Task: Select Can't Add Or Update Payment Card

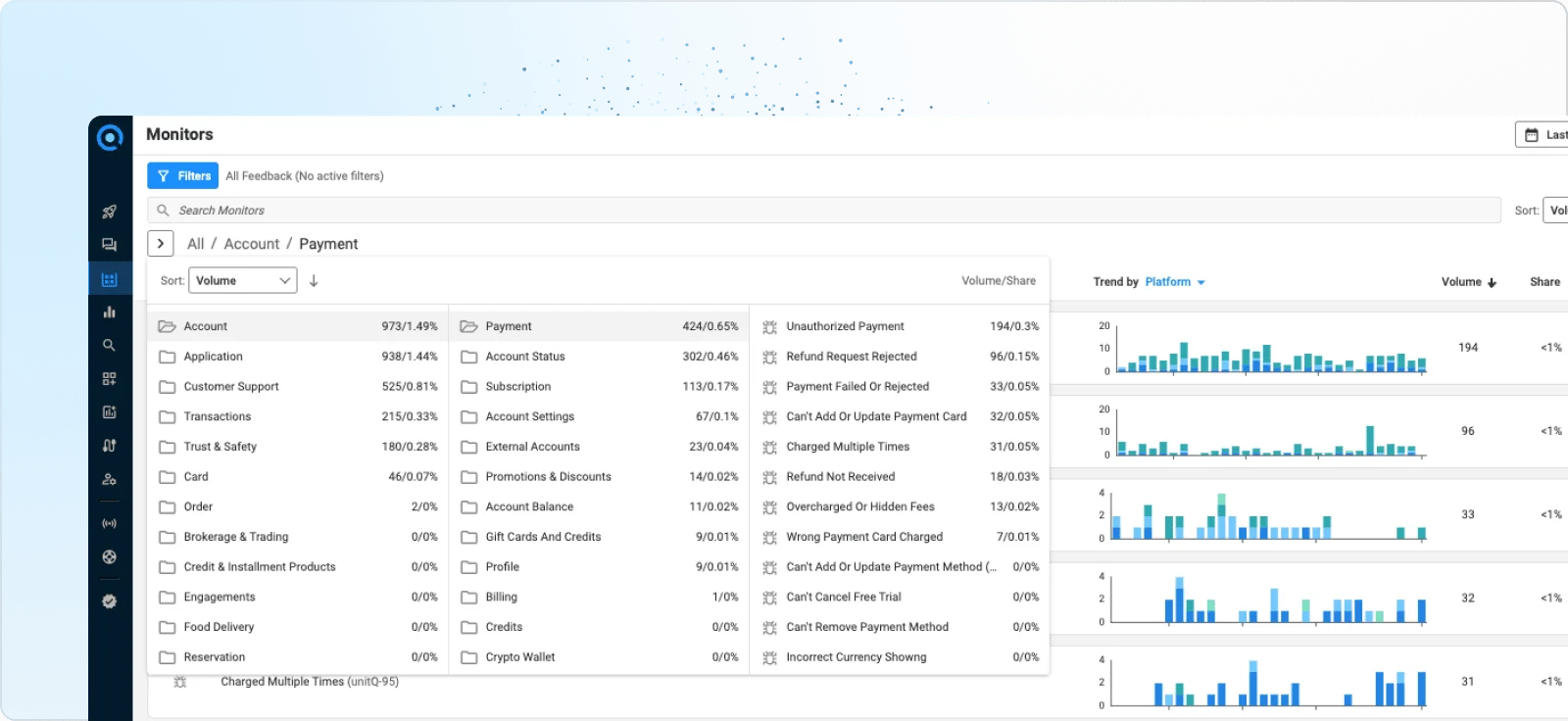Action: click(x=900, y=416)
